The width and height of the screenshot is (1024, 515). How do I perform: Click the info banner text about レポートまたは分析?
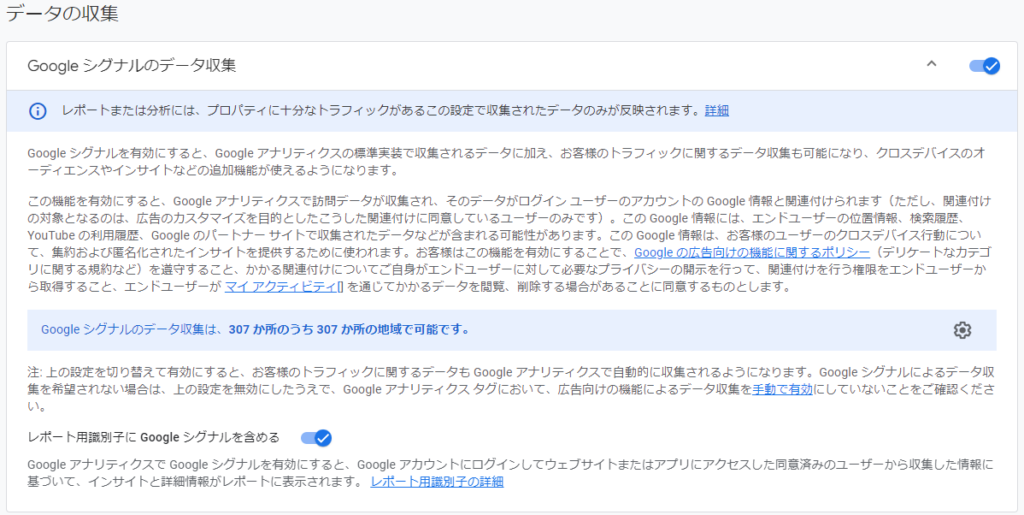pyautogui.click(x=380, y=111)
